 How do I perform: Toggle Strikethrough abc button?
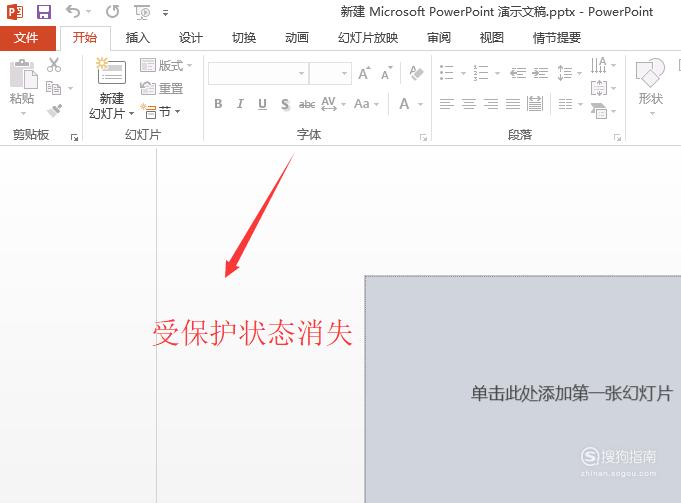pyautogui.click(x=307, y=104)
